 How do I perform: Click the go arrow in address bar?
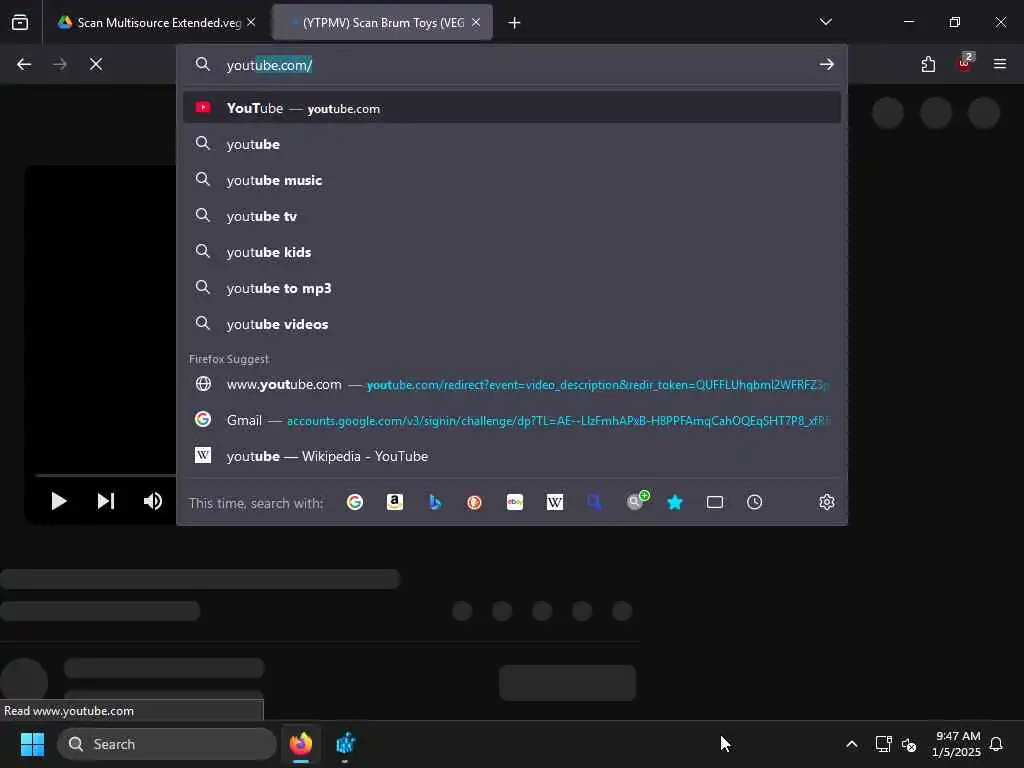pos(827,64)
